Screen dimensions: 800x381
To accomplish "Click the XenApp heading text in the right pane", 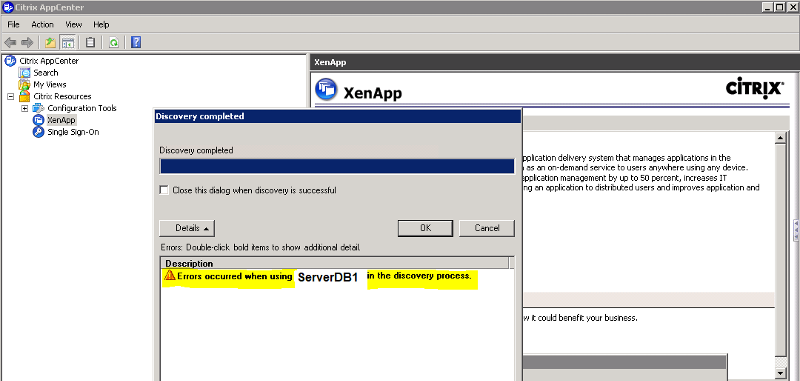I will [372, 93].
